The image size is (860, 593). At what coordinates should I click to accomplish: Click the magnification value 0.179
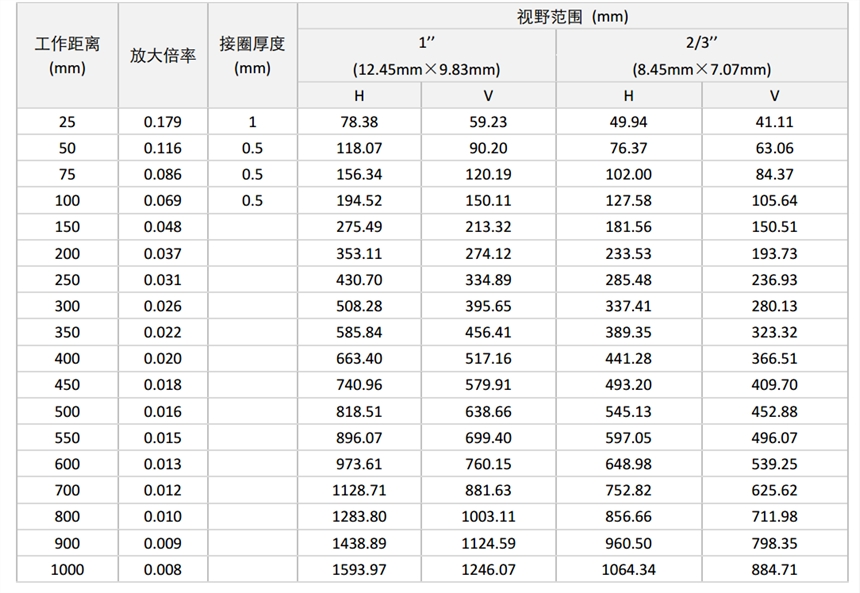click(x=163, y=122)
